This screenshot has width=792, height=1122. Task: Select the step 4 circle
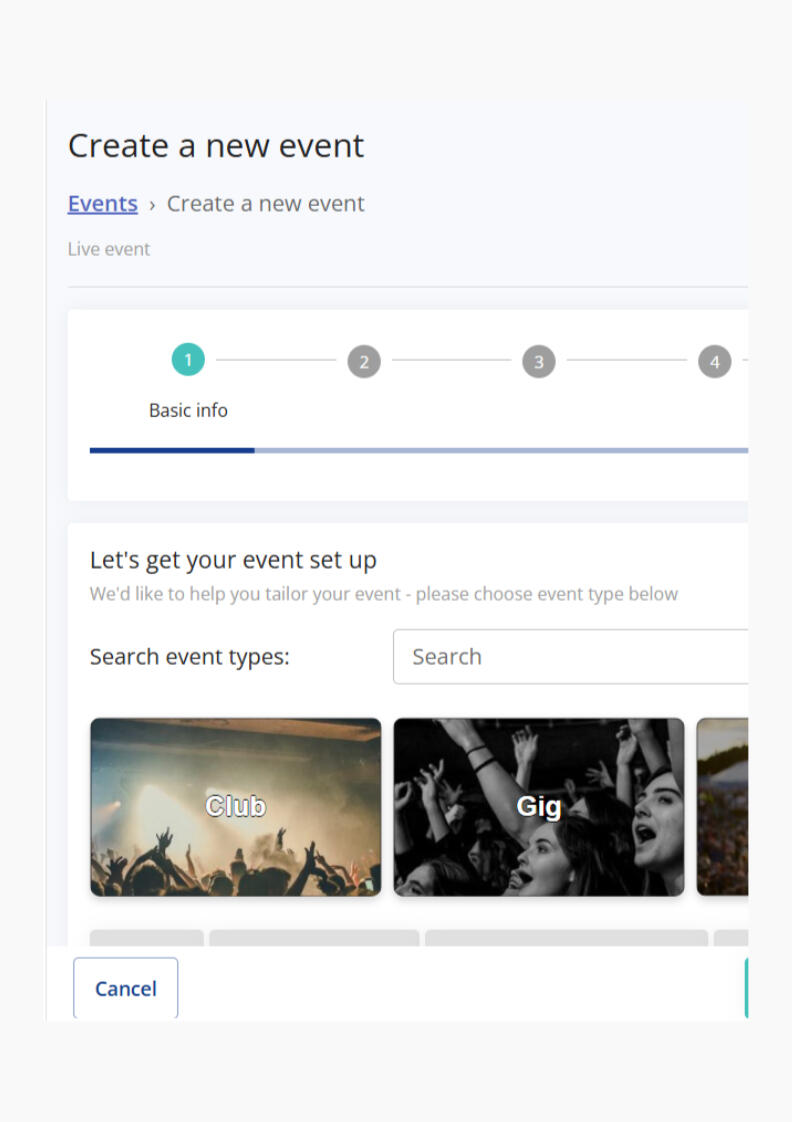(x=714, y=362)
